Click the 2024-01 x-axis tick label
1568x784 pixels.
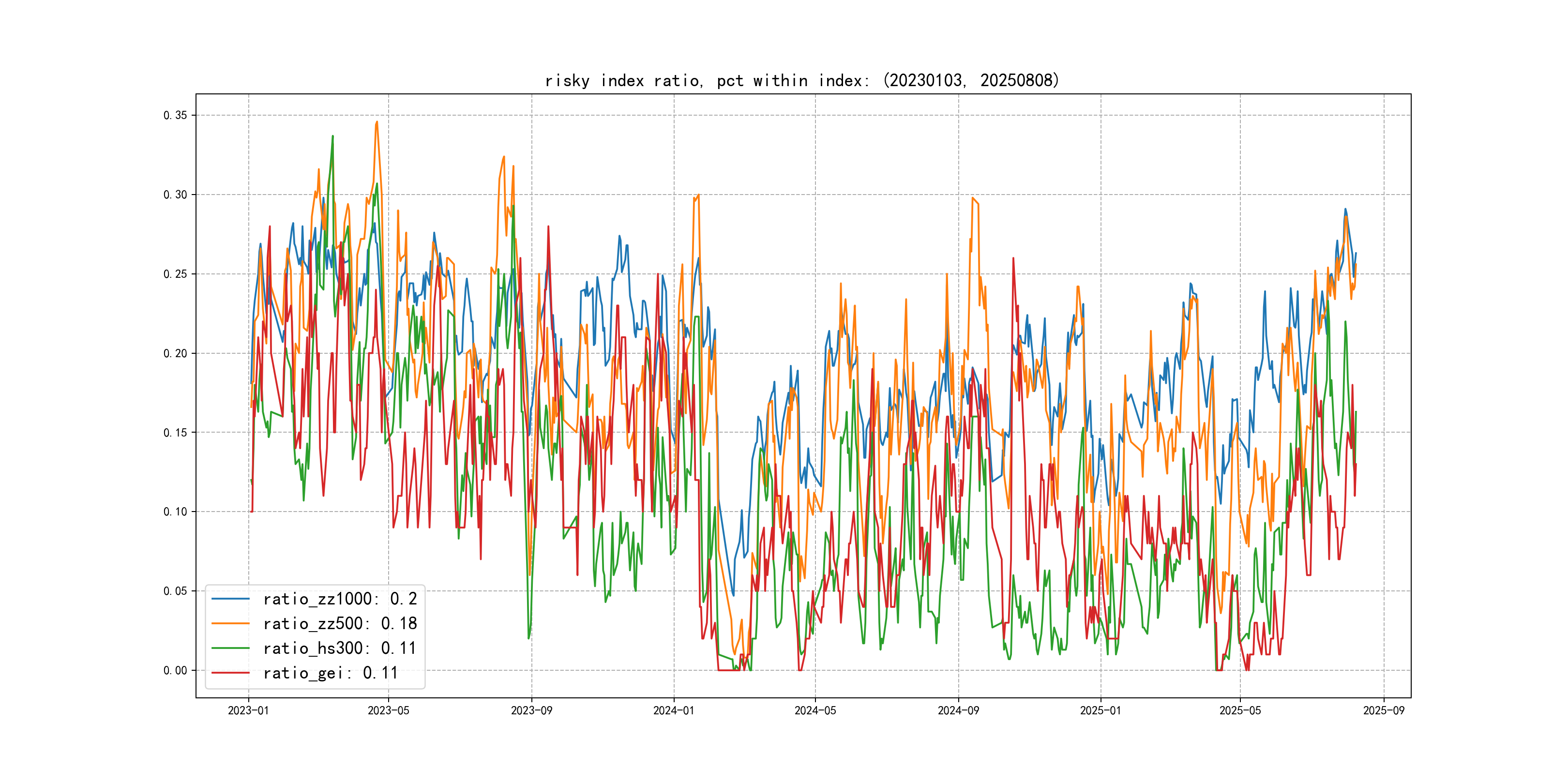[673, 710]
